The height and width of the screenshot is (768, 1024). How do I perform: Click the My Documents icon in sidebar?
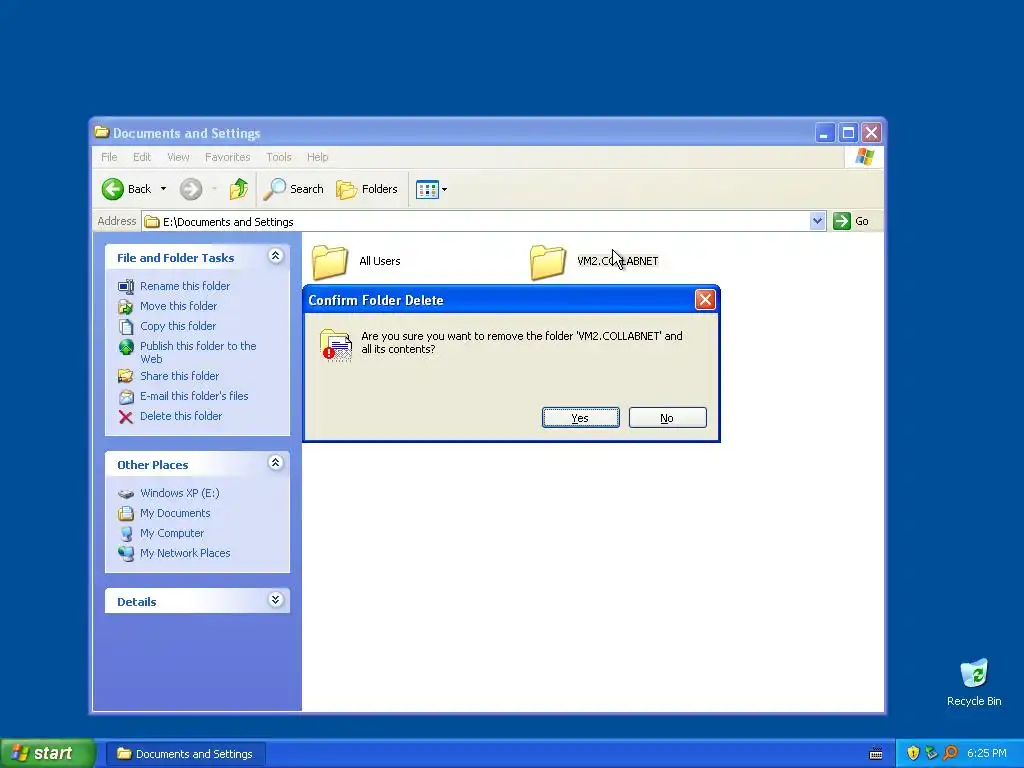tap(126, 513)
